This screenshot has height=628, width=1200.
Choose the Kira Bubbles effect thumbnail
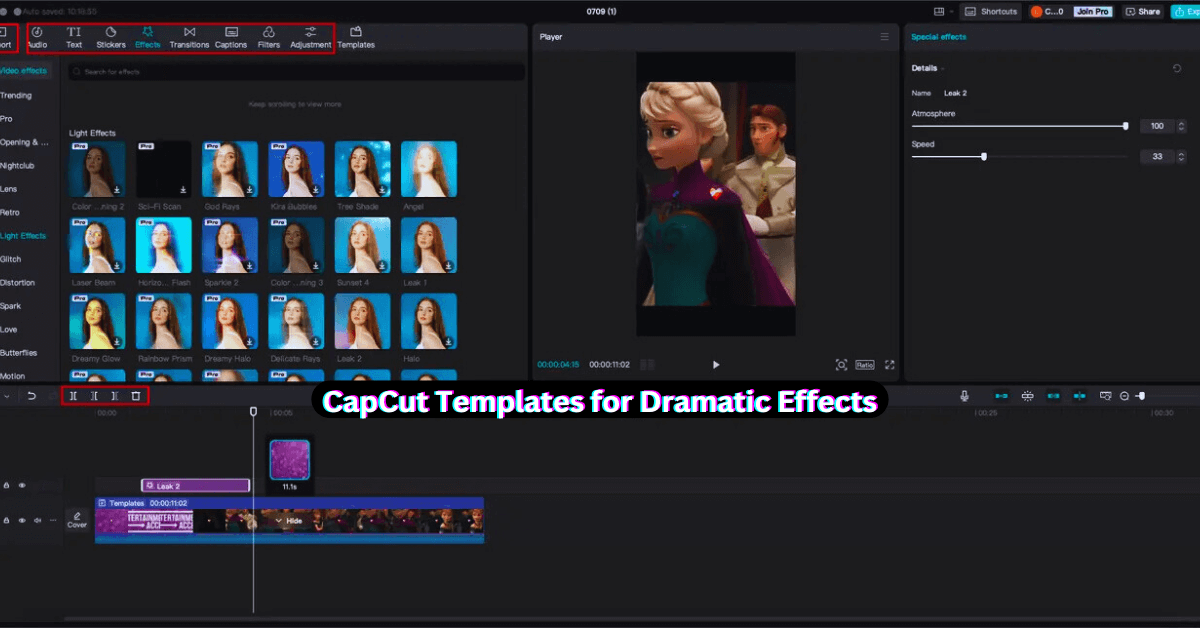coord(296,169)
